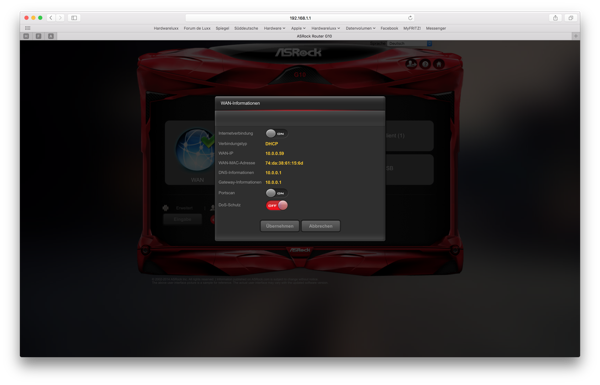Click the router's home icon at top right

439,64
